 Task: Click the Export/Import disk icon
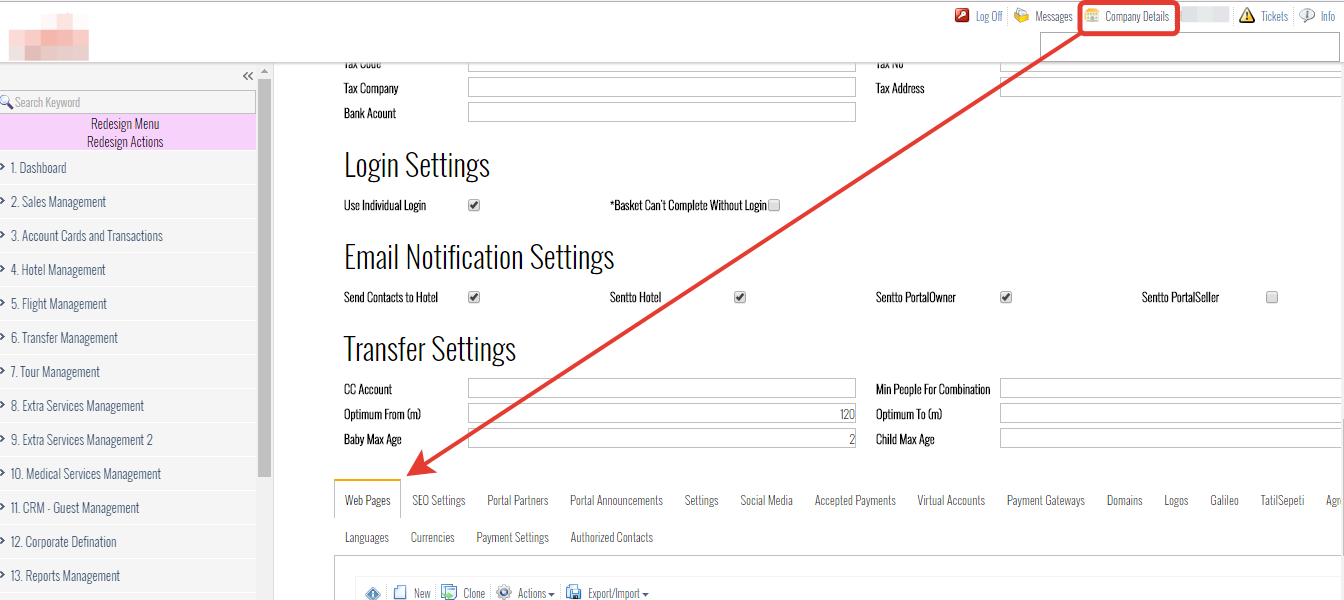tap(574, 593)
